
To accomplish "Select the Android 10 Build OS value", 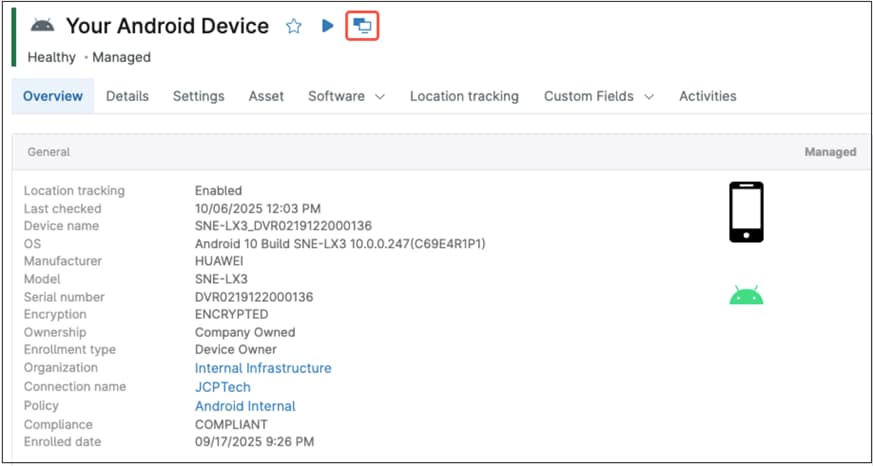I will click(340, 244).
